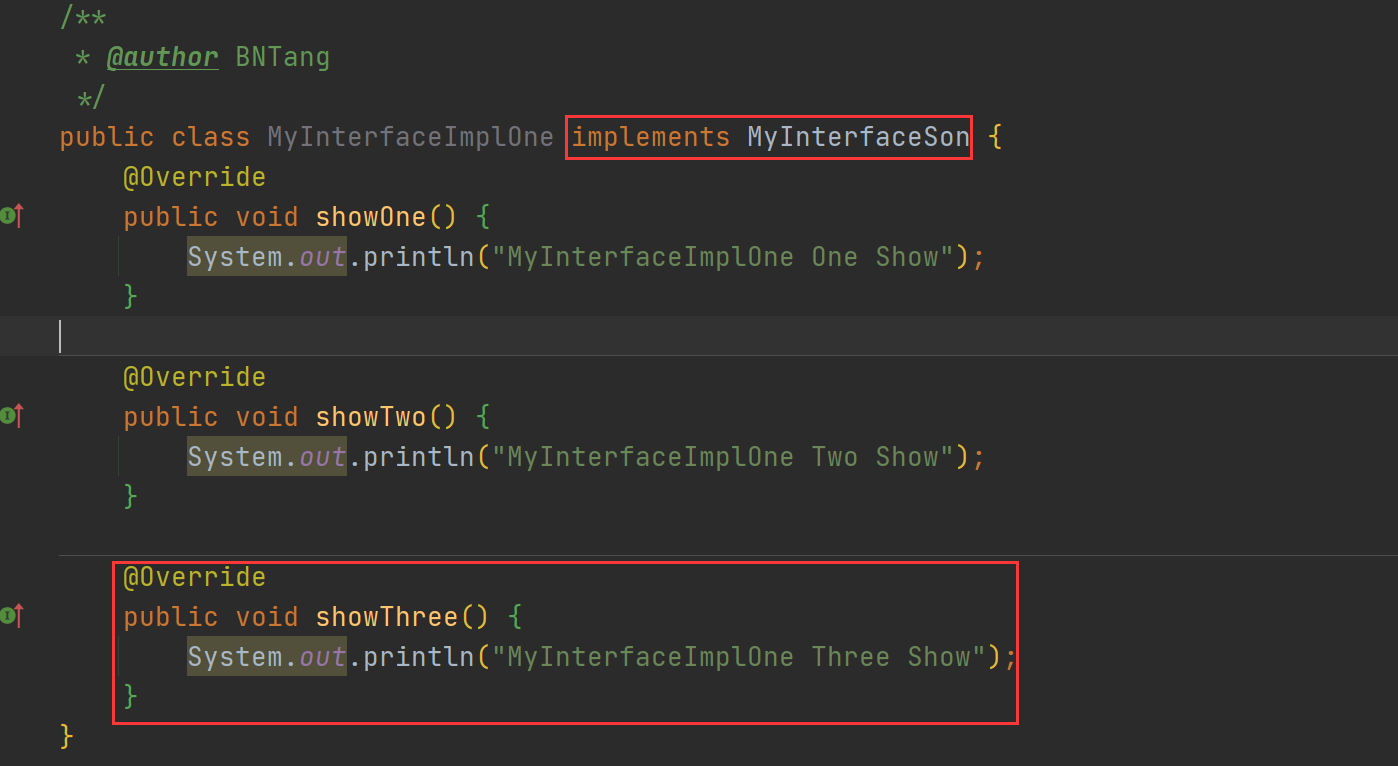The image size is (1398, 766).
Task: Click the @Override annotation above showTwo
Action: click(x=195, y=377)
